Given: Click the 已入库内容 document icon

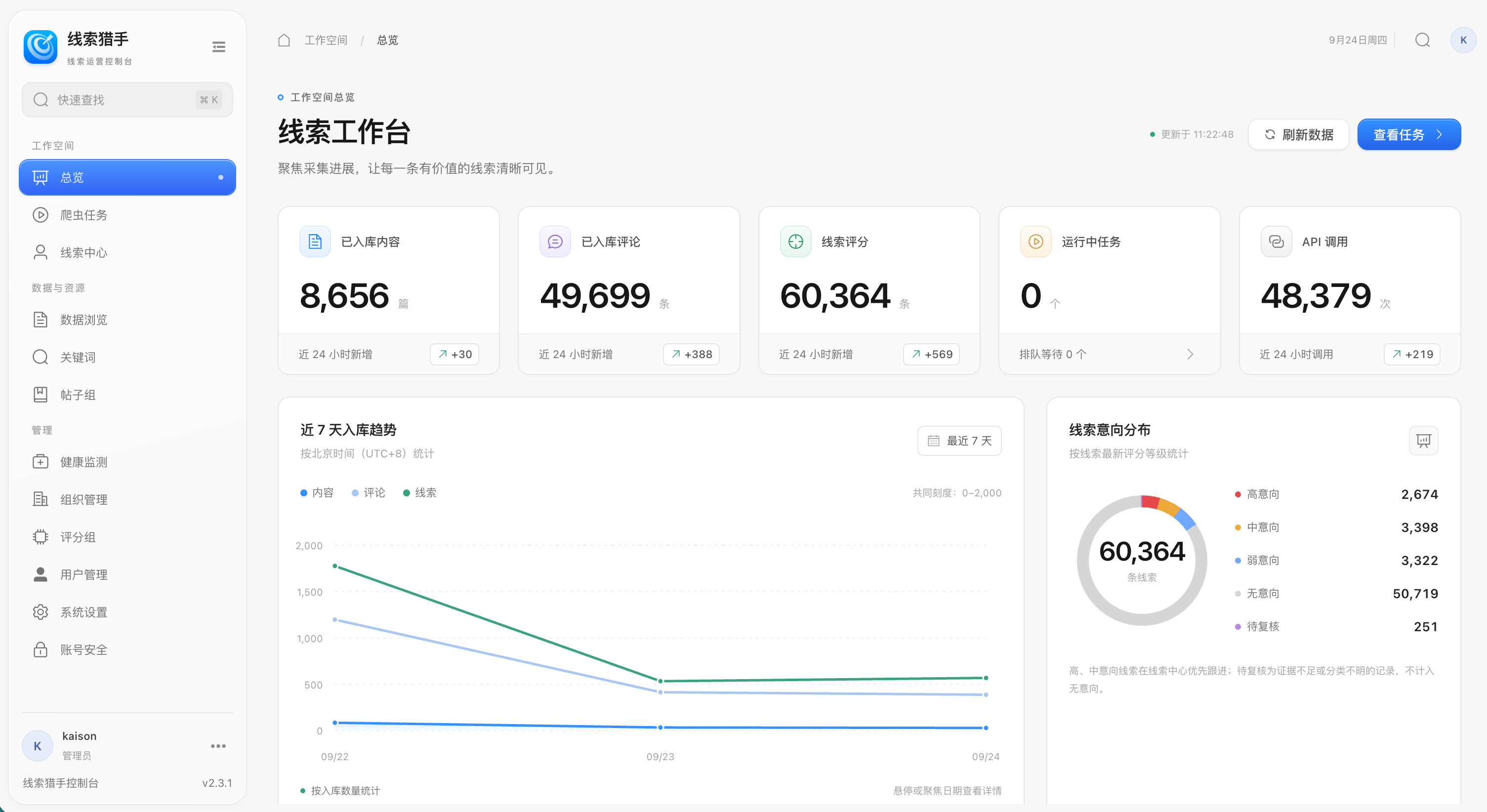Looking at the screenshot, I should [x=315, y=241].
